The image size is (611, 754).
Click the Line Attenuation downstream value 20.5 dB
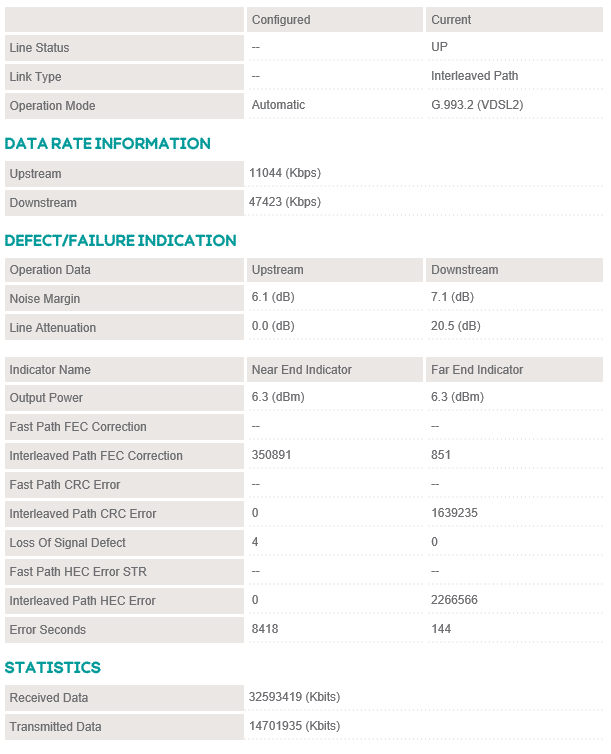[x=456, y=328]
